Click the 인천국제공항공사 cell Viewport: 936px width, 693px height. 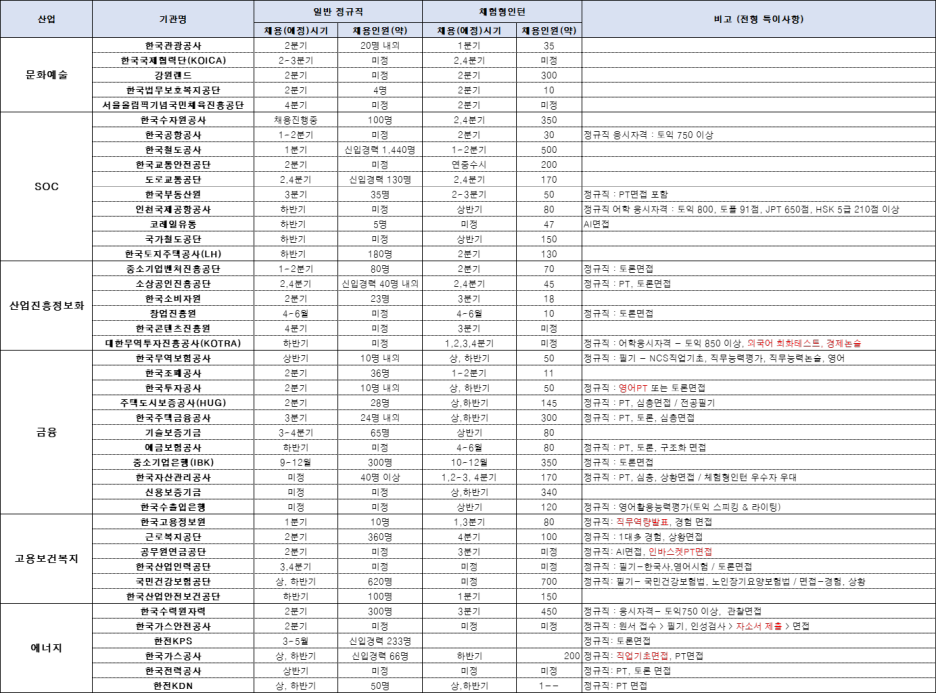(x=173, y=210)
